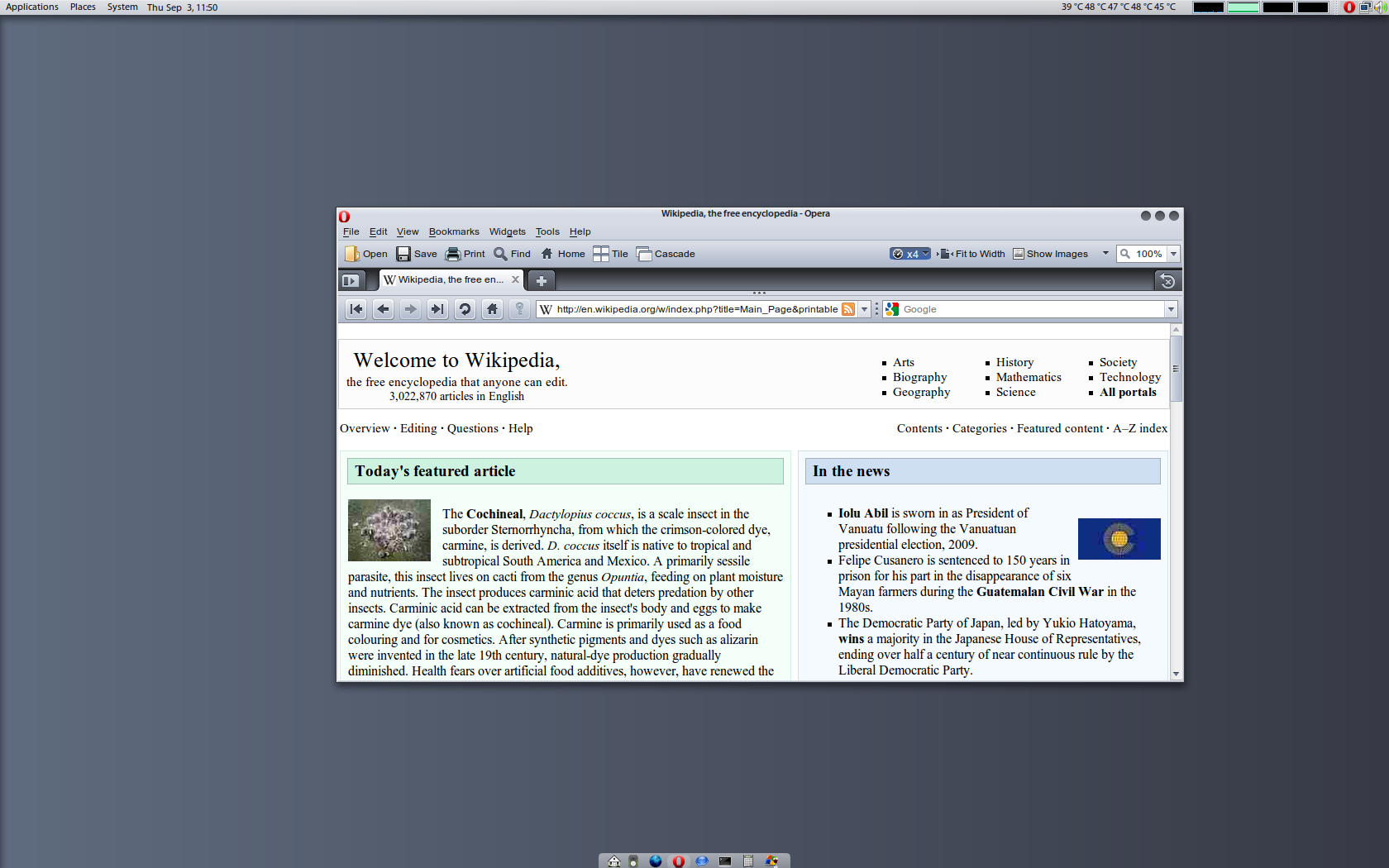Click the Fast Forward navigation button
The height and width of the screenshot is (868, 1389).
(437, 309)
